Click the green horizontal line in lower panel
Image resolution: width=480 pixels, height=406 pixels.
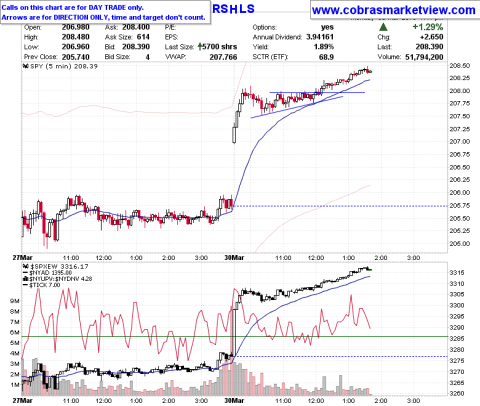234,336
